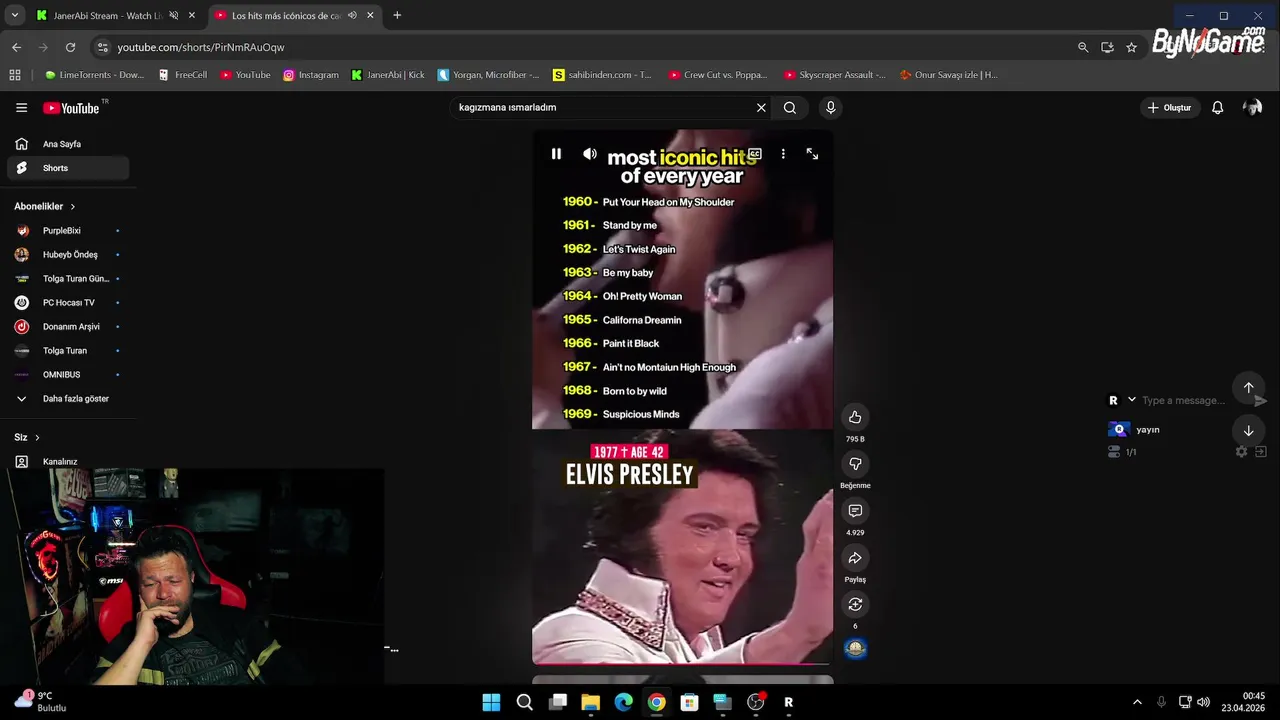
Task: Open the YouTube hamburger guide menu
Action: pos(21,108)
